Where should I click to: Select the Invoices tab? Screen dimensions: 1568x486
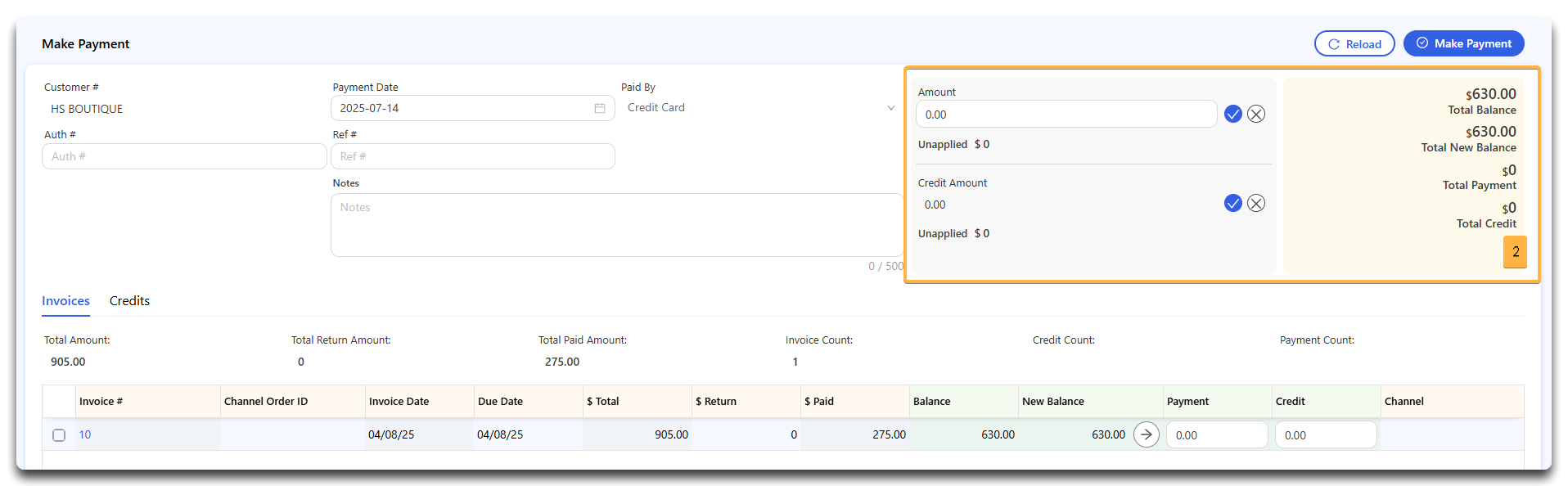point(65,301)
